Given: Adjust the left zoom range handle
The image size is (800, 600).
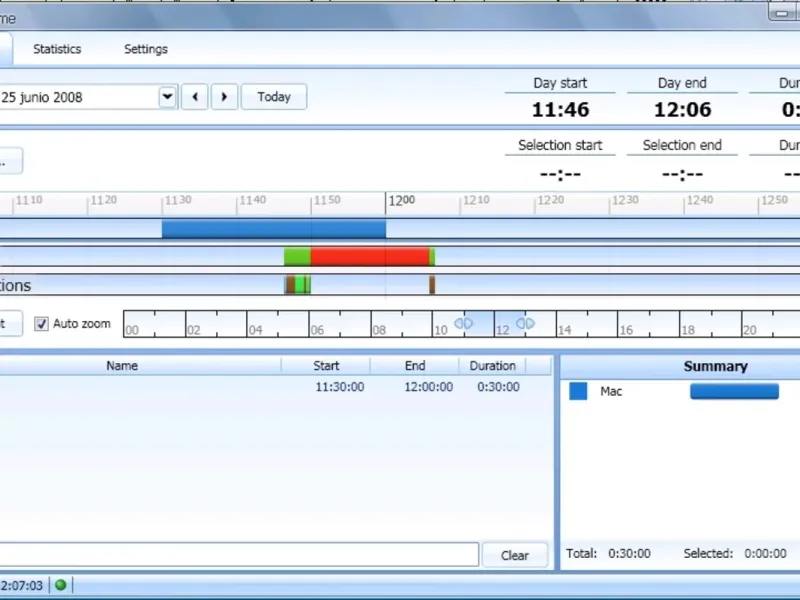Looking at the screenshot, I should [463, 323].
